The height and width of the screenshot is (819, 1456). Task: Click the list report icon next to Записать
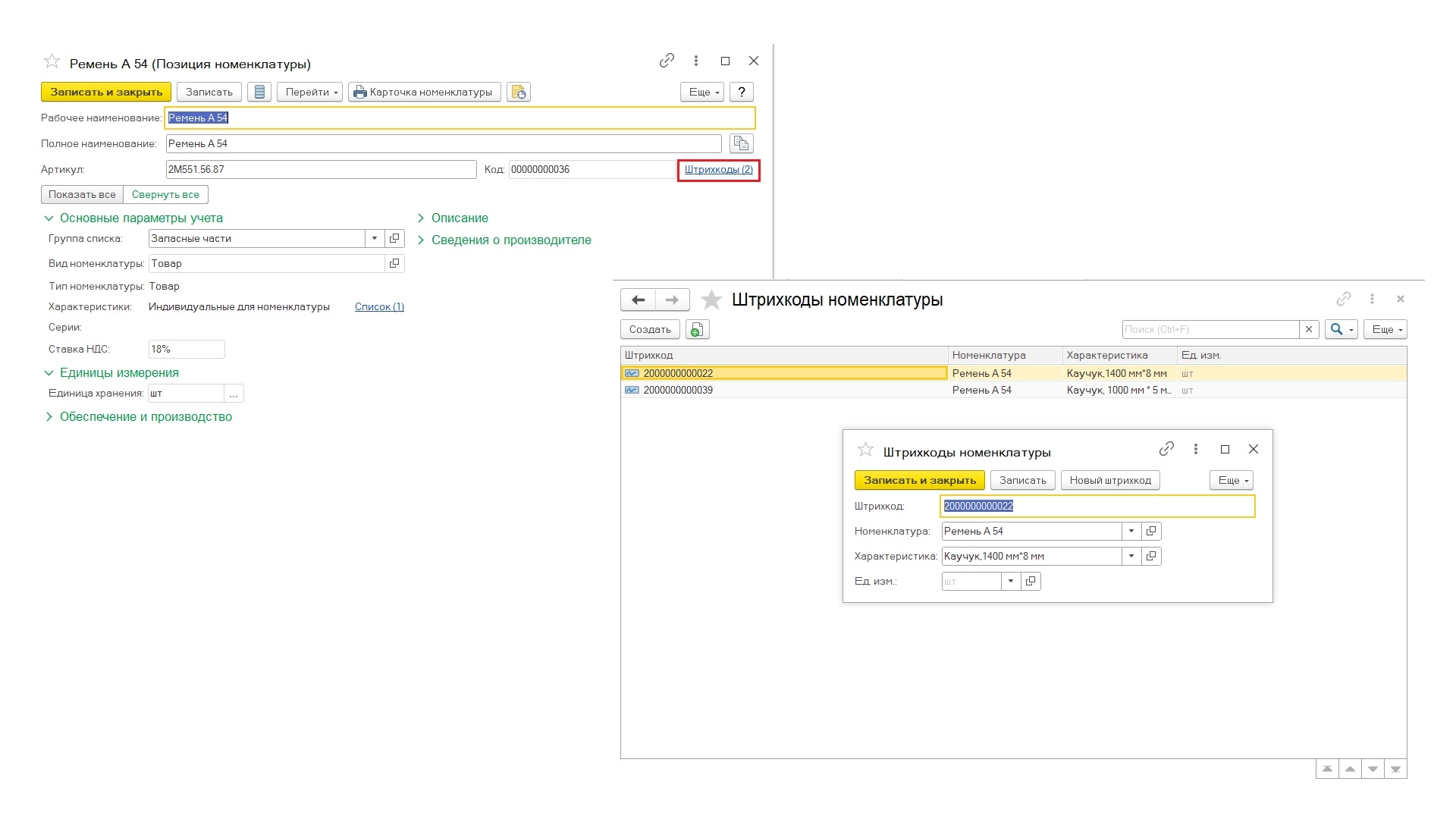259,93
